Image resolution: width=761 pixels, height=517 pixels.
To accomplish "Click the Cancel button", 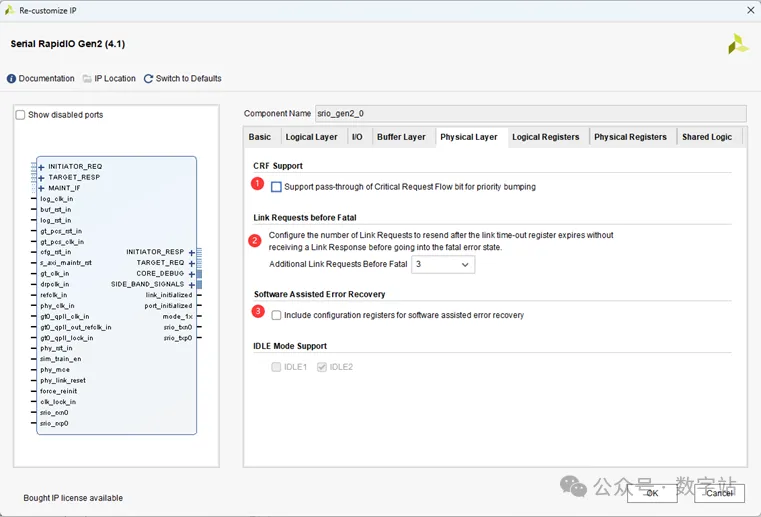I will (x=719, y=493).
